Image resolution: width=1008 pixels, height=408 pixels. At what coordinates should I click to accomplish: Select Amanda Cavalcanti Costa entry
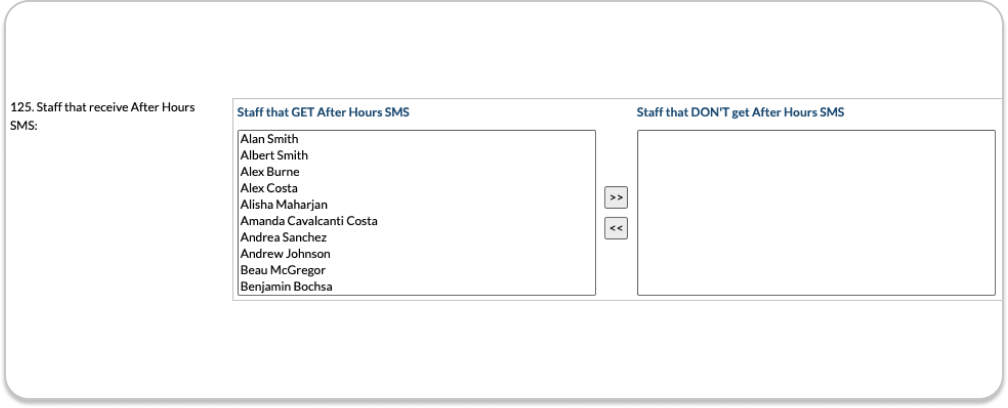coord(308,221)
